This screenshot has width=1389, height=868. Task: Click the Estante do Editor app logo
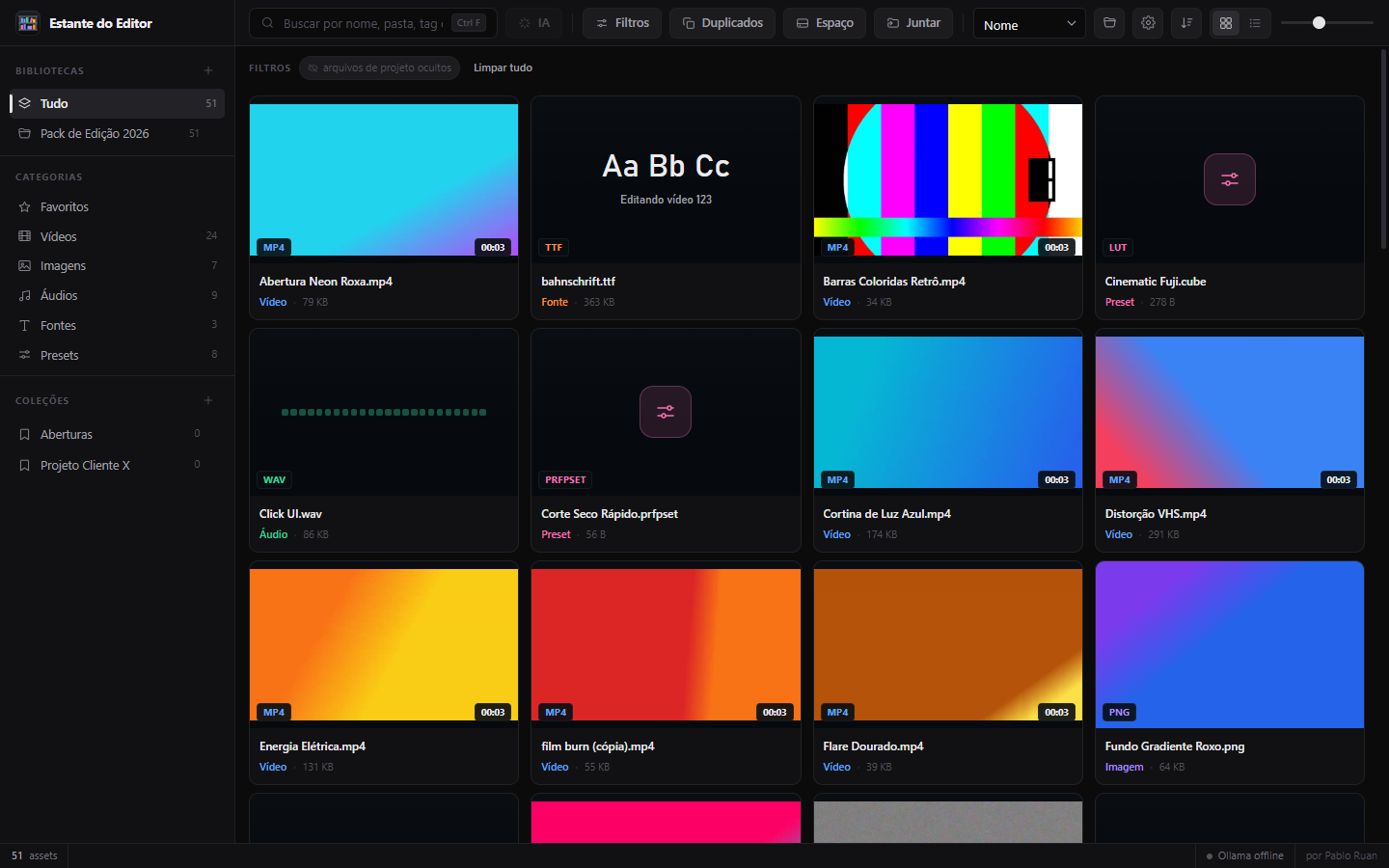tap(28, 22)
